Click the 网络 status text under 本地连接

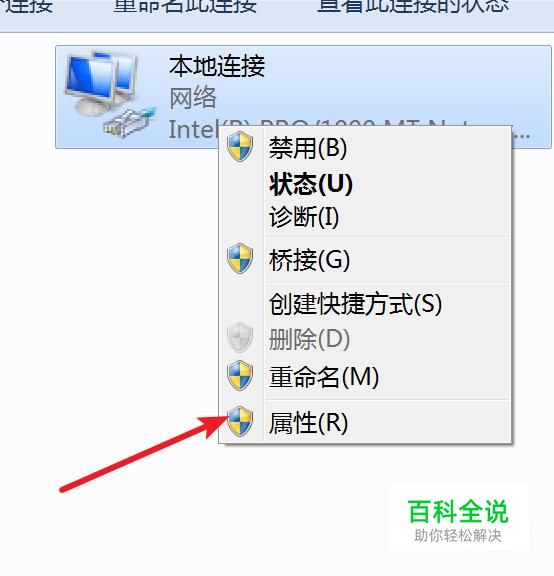[193, 97]
